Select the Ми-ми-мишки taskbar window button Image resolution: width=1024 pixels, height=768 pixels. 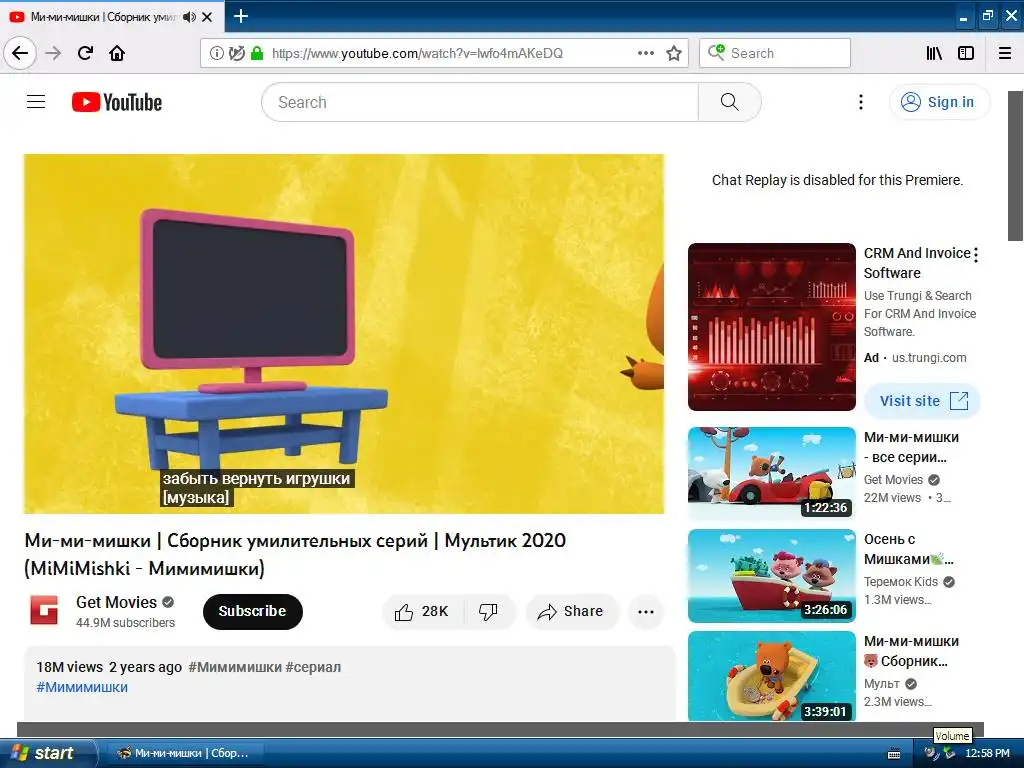(185, 753)
